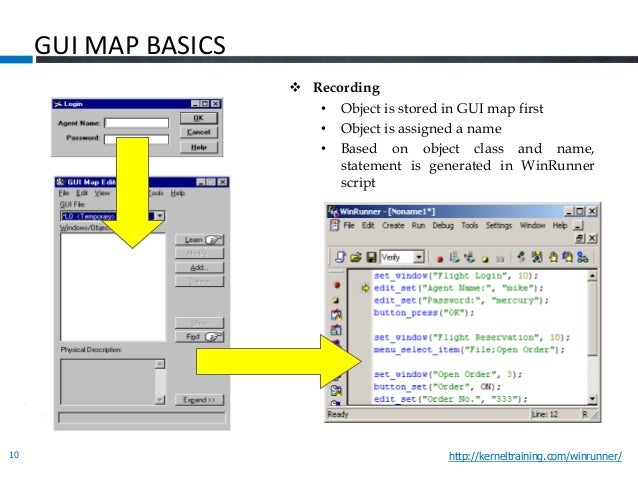Click the script pane vertical scrollbar thumb
The image size is (638, 479).
592,319
